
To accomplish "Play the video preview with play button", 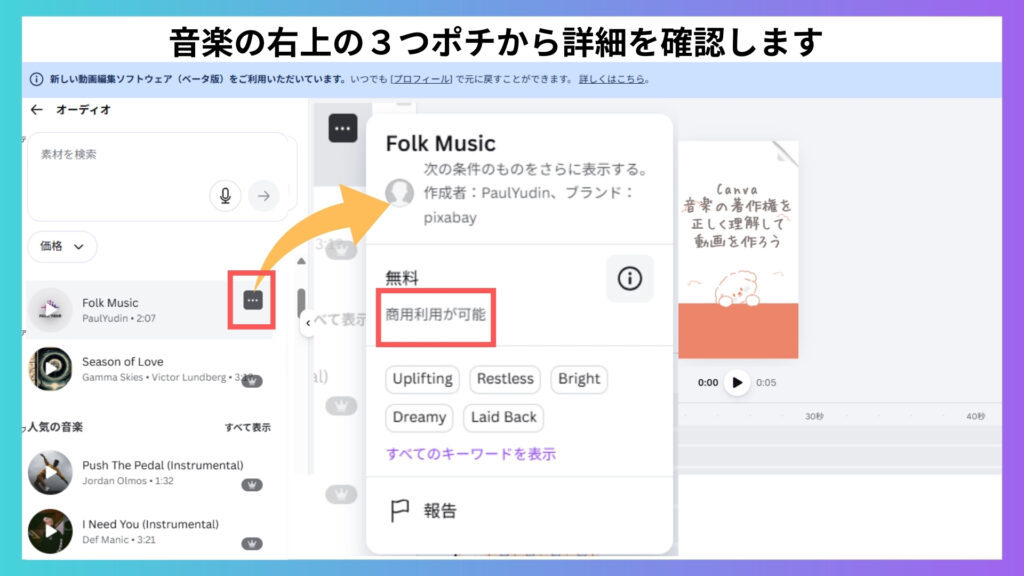I will pyautogui.click(x=737, y=382).
